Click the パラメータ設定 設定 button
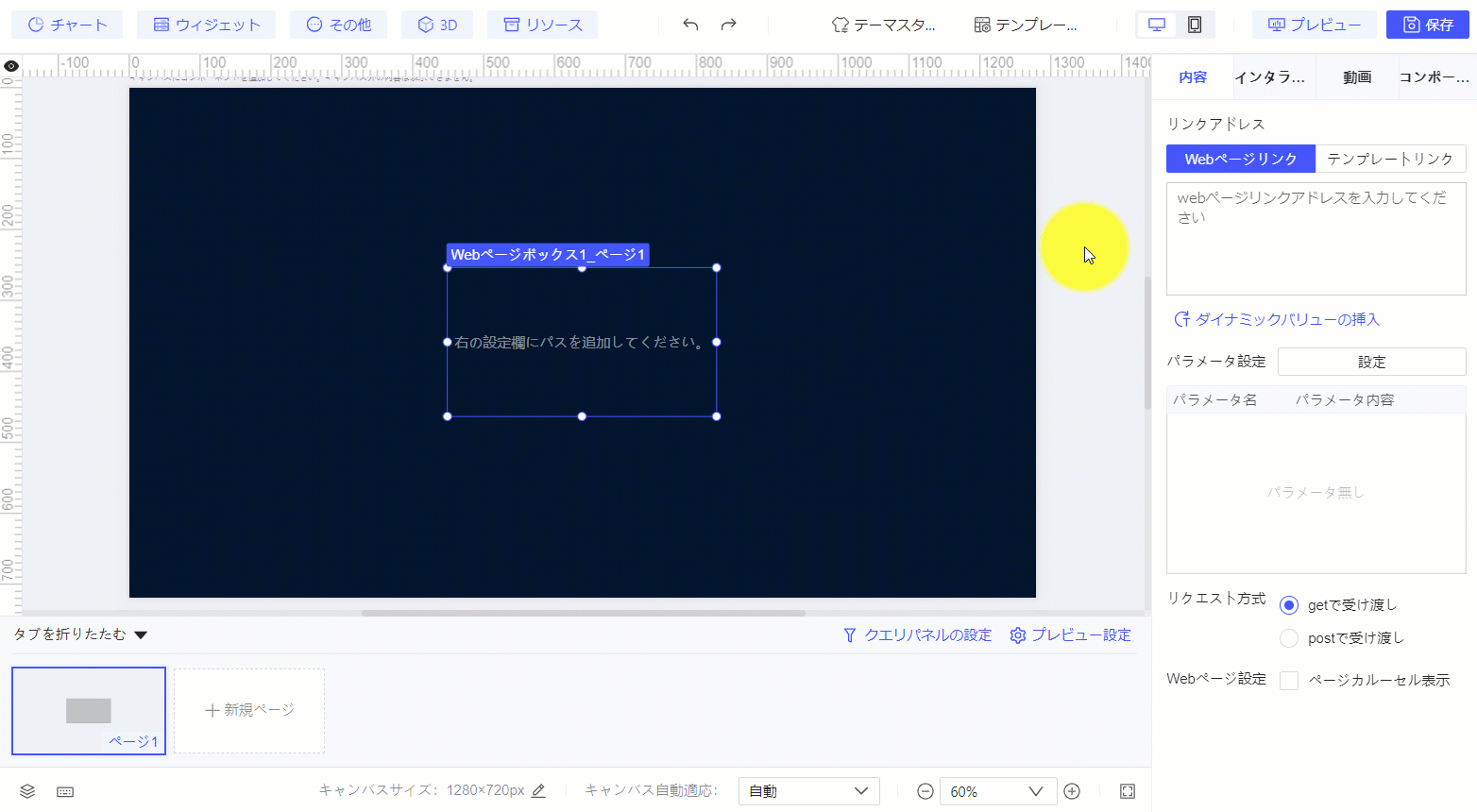 pos(1372,362)
